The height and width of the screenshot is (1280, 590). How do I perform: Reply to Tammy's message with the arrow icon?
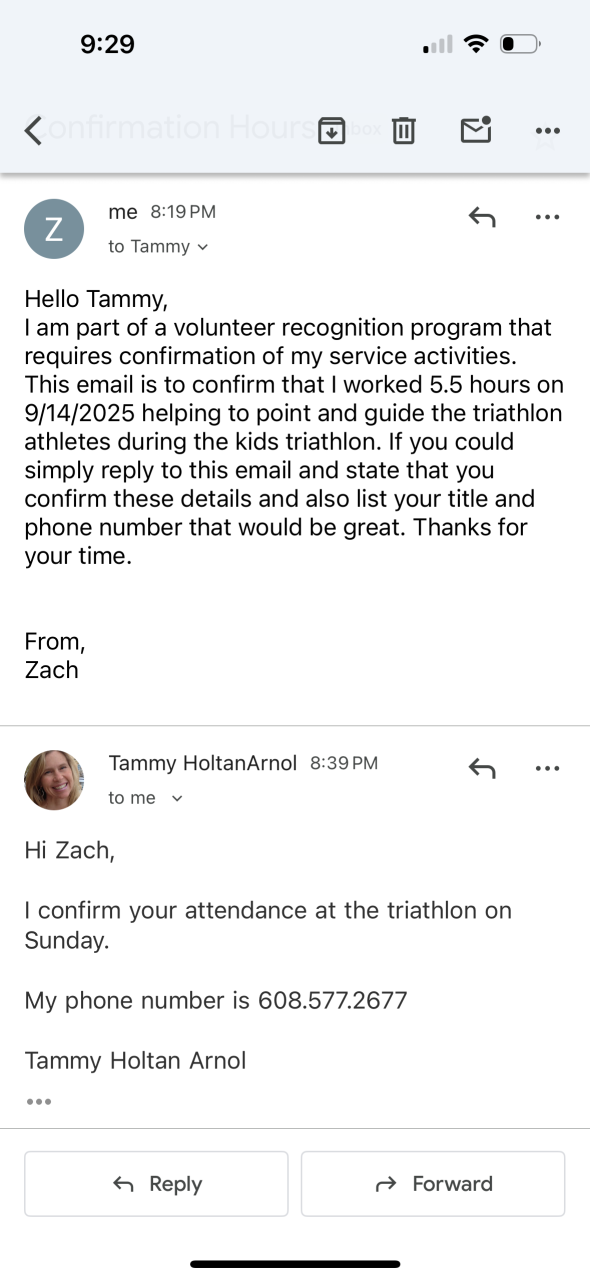click(482, 768)
